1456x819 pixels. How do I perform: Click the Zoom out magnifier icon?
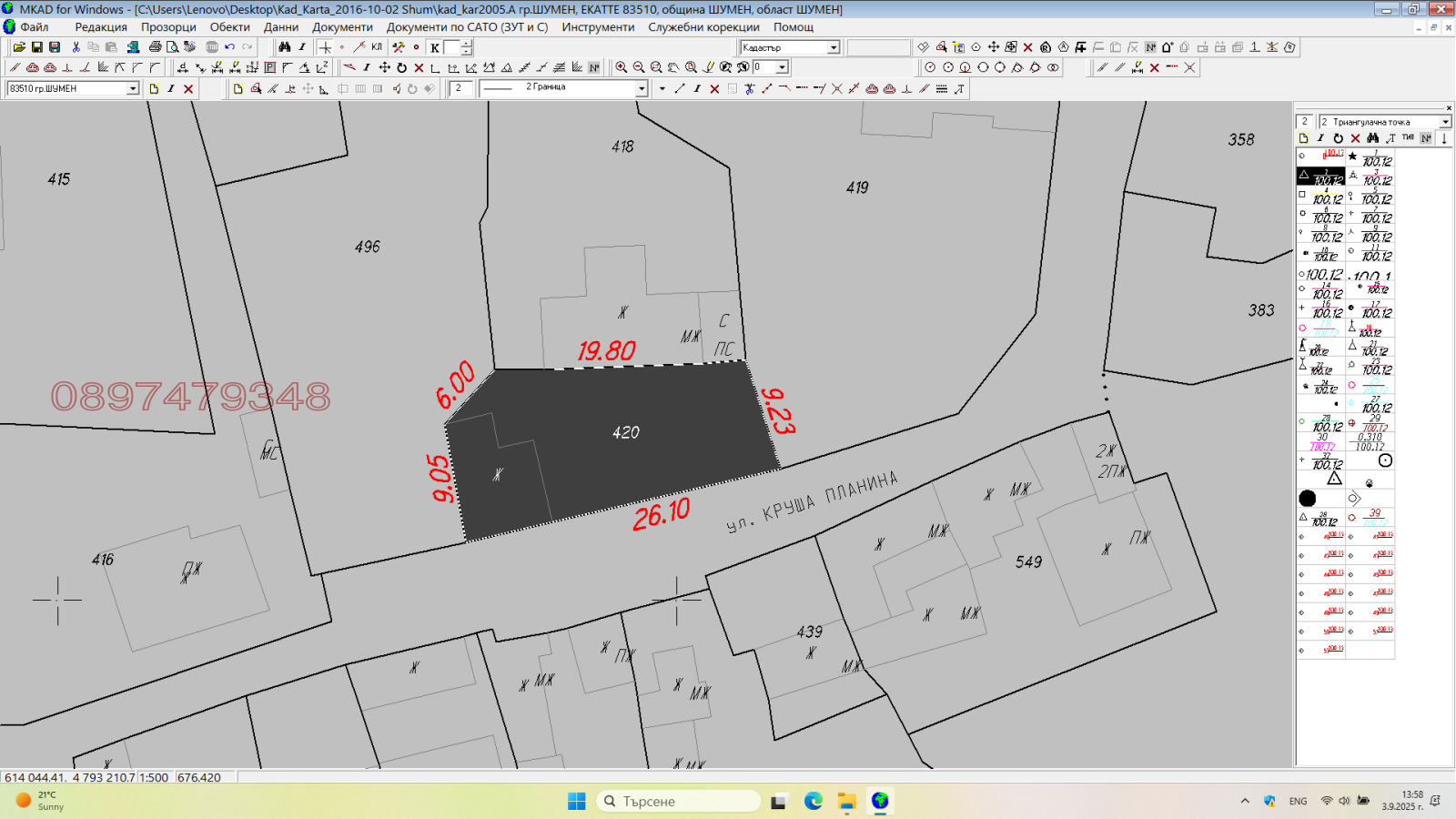[x=639, y=67]
